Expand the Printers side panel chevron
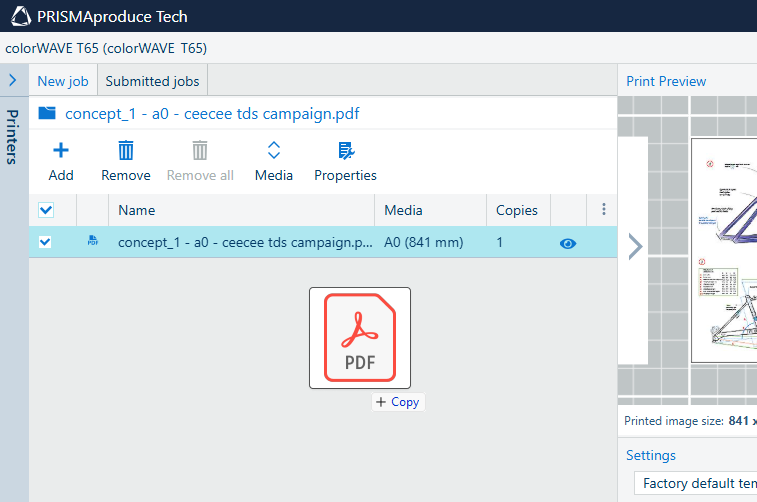Viewport: 757px width, 502px height. pyautogui.click(x=13, y=80)
